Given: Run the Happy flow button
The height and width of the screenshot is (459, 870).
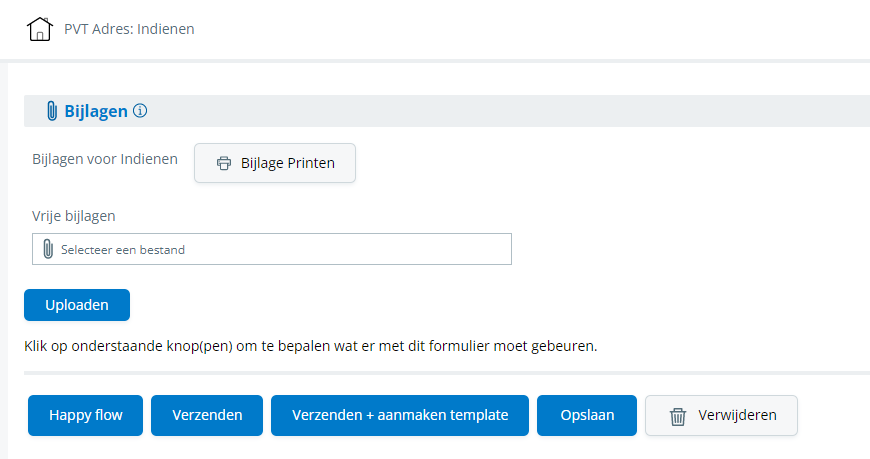Looking at the screenshot, I should coord(85,415).
